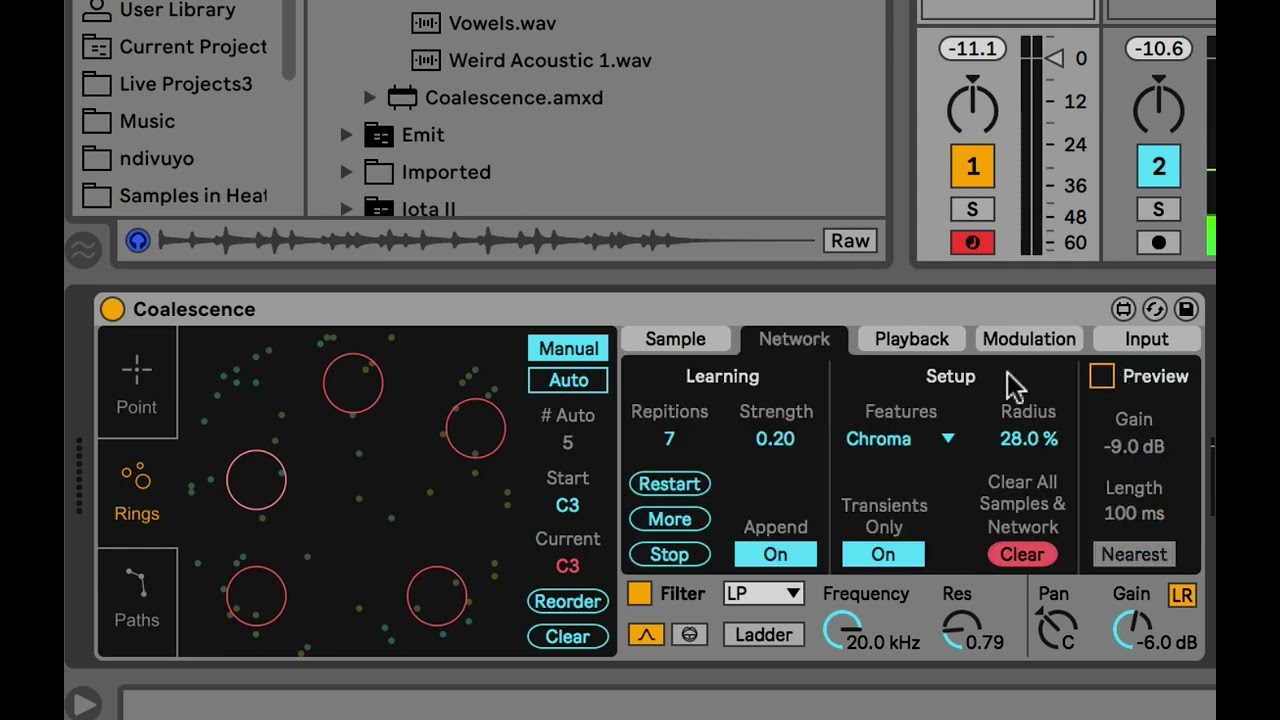Image resolution: width=1280 pixels, height=720 pixels.
Task: Arm track 1 with the red button
Action: coord(972,243)
